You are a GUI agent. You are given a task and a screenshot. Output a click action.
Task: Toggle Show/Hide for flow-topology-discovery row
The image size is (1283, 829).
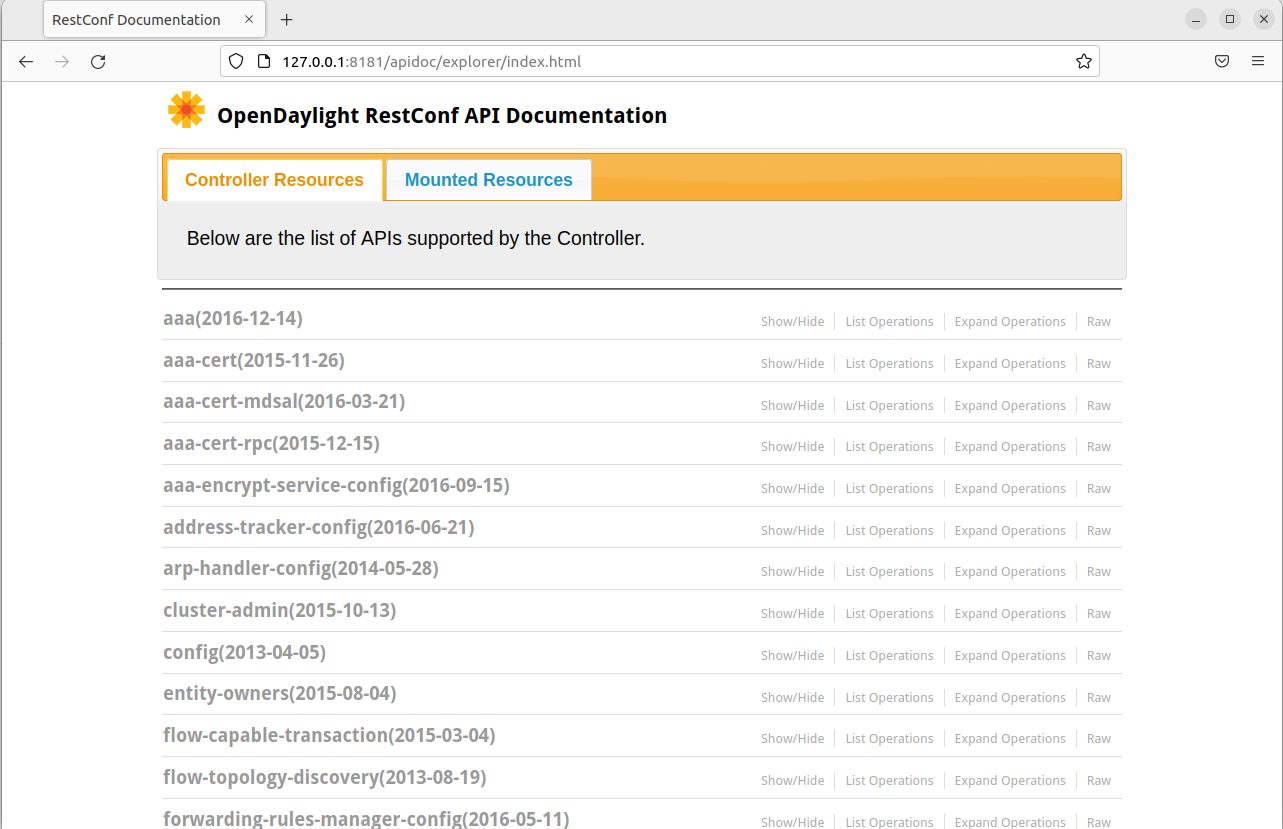(793, 781)
